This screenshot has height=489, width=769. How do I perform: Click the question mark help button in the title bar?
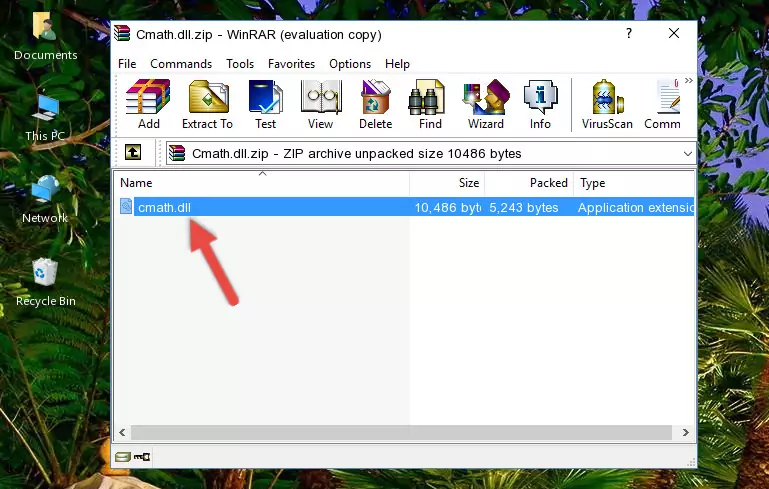pos(629,33)
